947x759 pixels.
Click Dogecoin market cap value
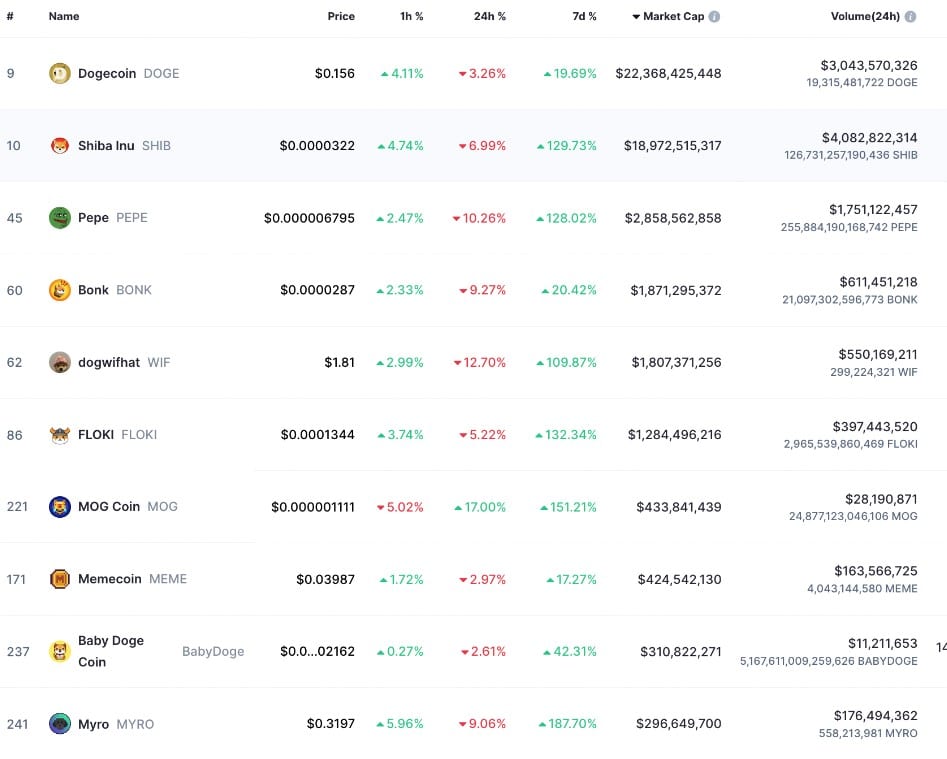click(x=668, y=74)
